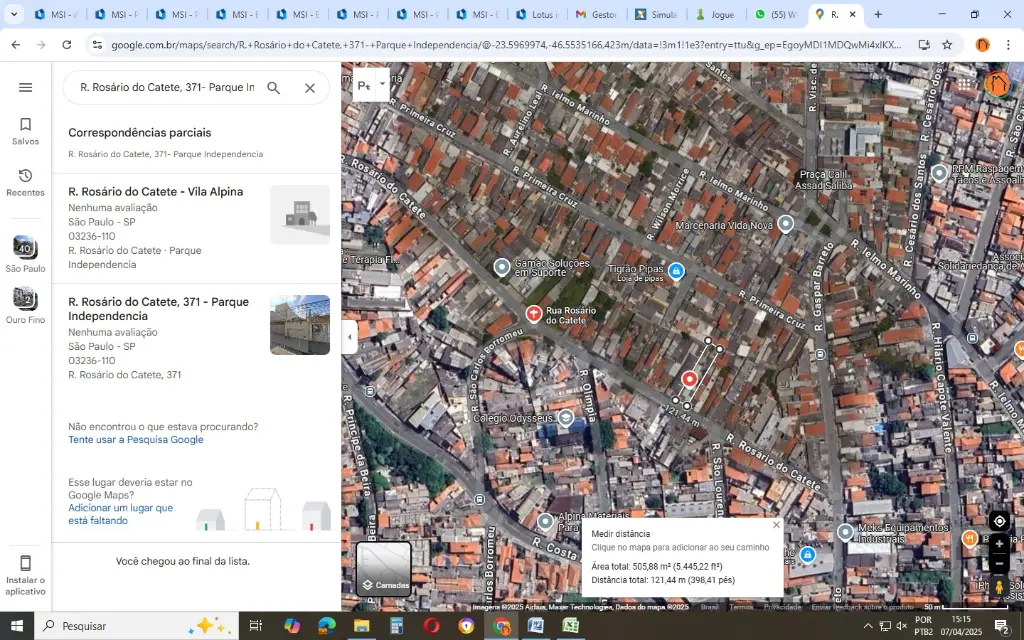Clear the search box with X
1024x640 pixels.
click(x=310, y=88)
